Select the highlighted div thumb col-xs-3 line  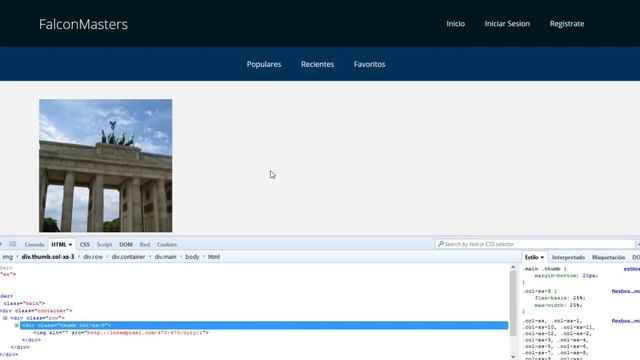(x=264, y=325)
